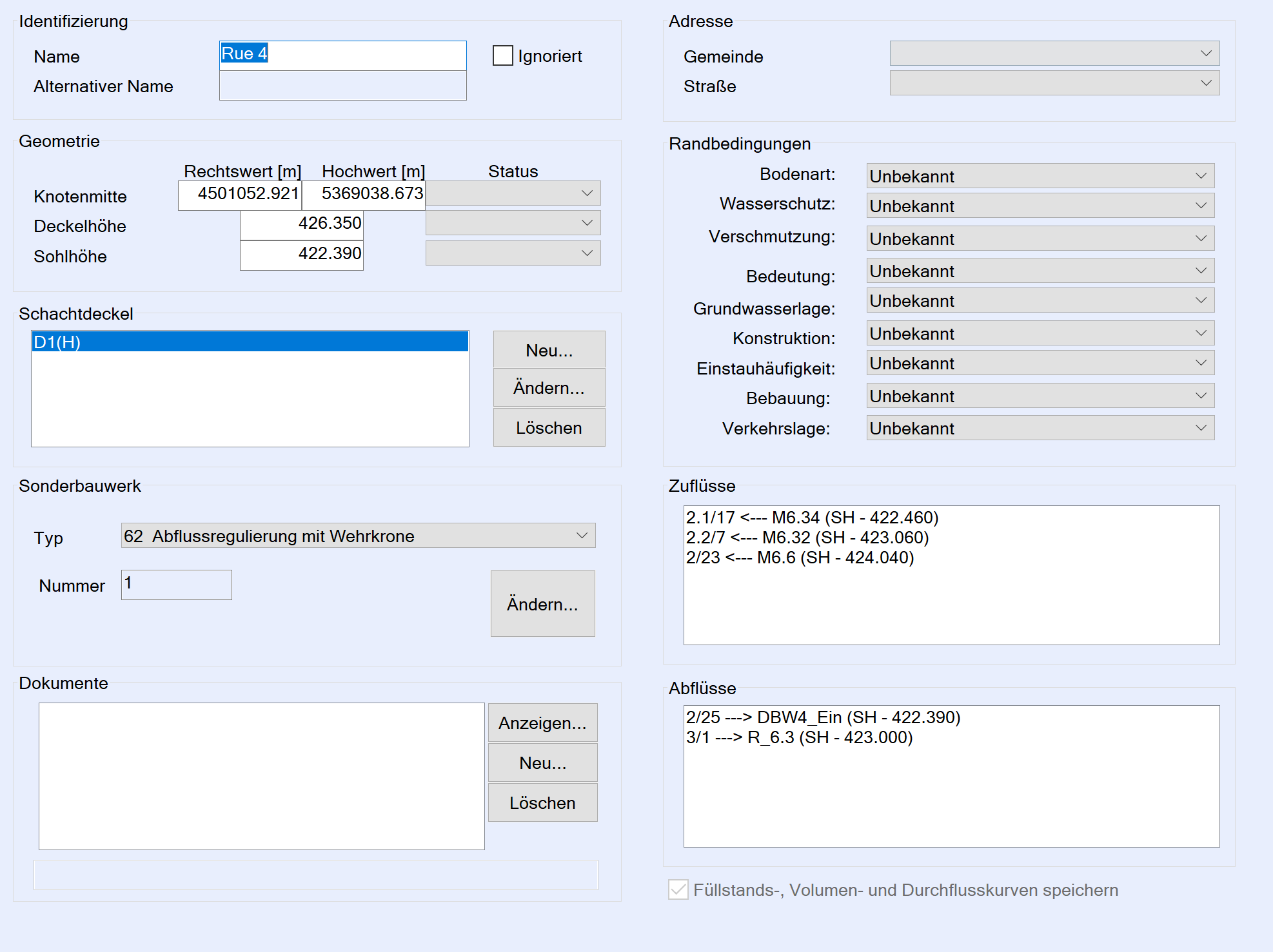The height and width of the screenshot is (952, 1273).
Task: Expand the Verkehrslage dropdown
Action: [1040, 428]
